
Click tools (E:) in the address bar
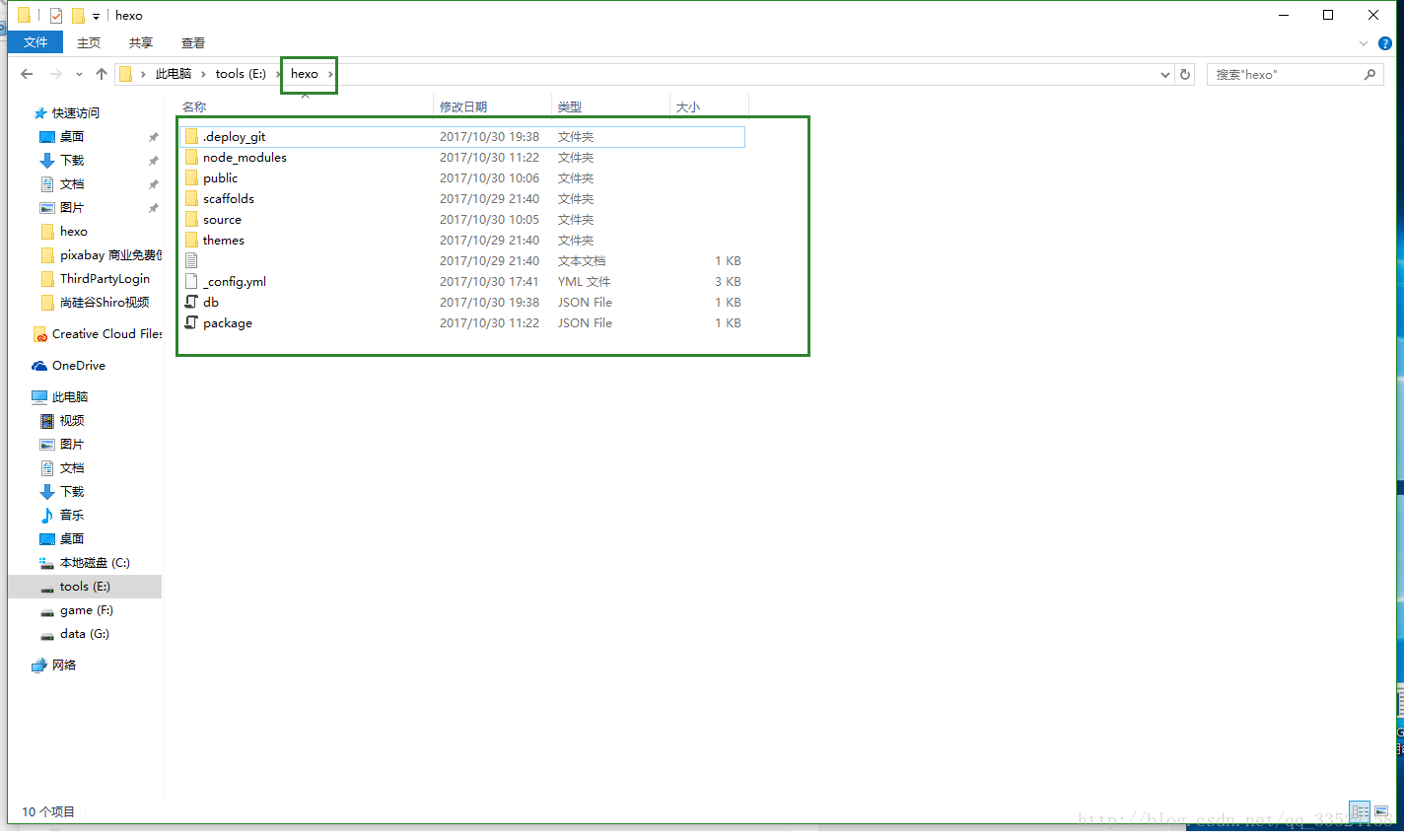pyautogui.click(x=241, y=74)
